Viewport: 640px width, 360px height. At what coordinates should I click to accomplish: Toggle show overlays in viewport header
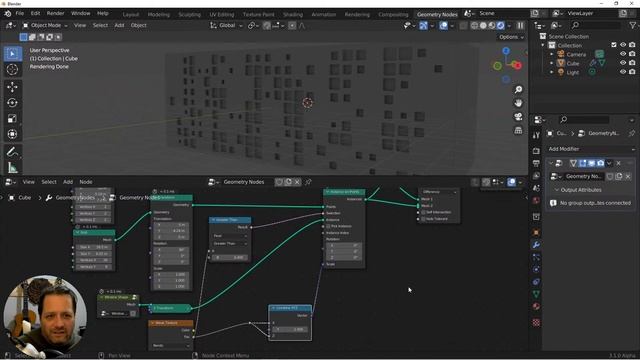pos(444,25)
